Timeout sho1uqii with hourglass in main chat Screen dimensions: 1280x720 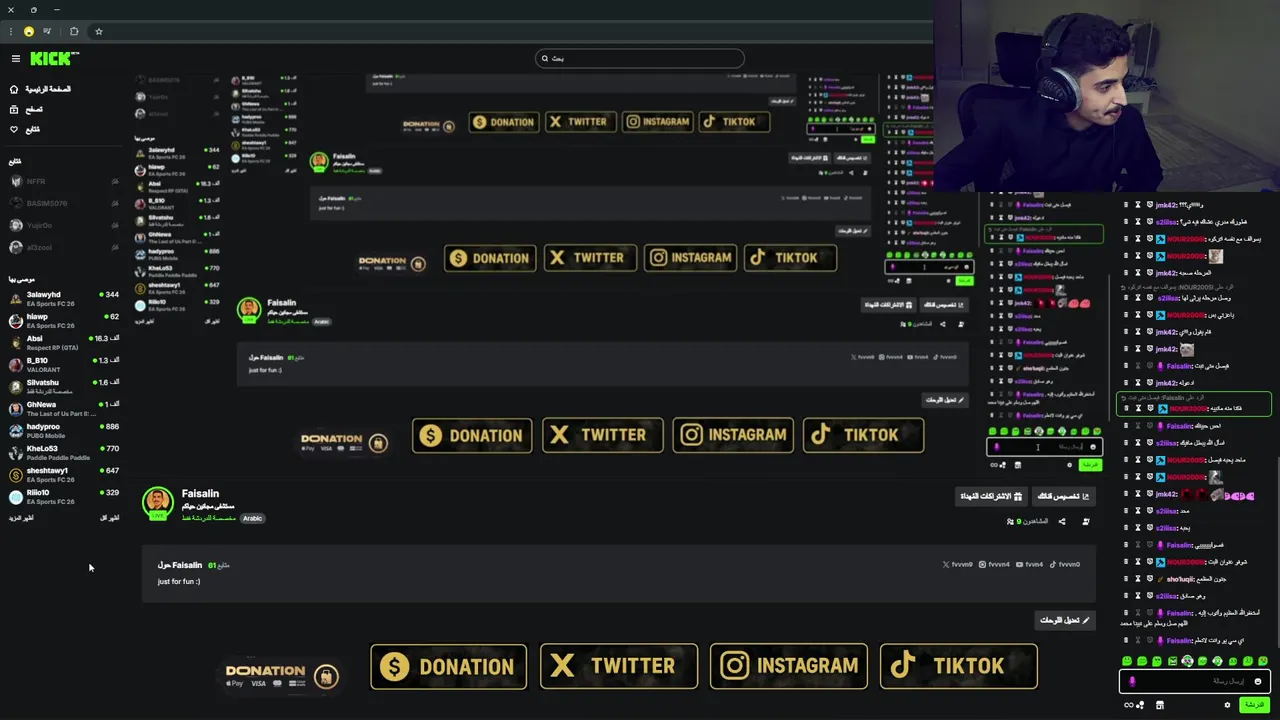pos(1137,579)
